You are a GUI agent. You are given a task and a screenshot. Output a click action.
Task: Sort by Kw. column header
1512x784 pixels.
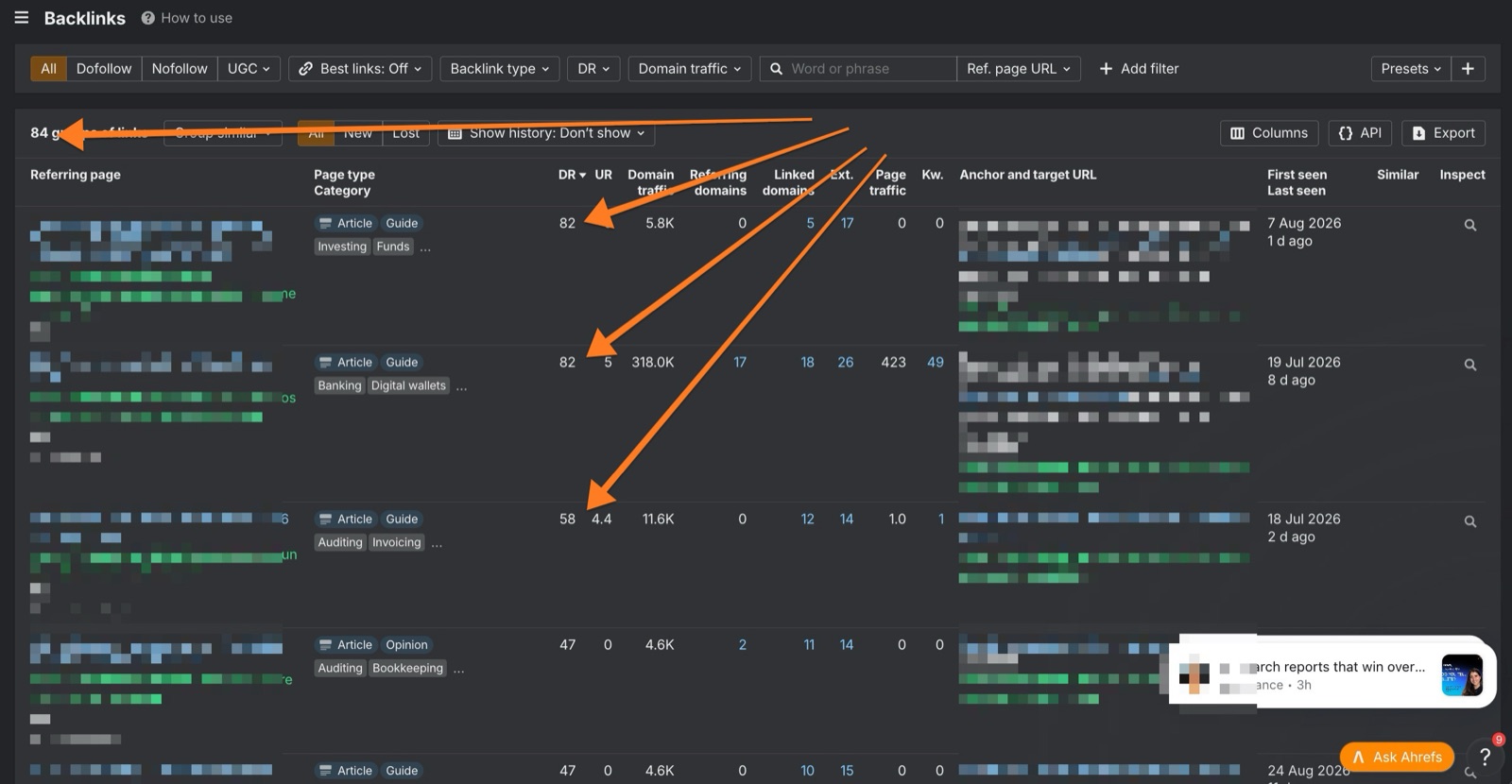(x=933, y=175)
